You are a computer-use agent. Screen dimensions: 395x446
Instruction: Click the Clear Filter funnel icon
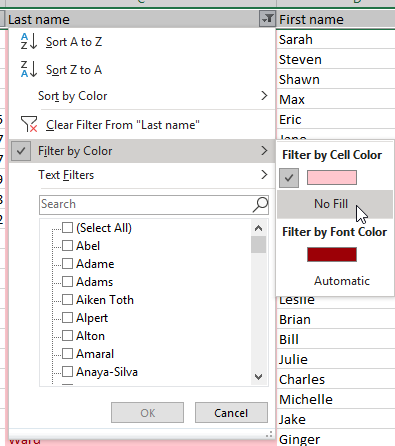(x=29, y=124)
